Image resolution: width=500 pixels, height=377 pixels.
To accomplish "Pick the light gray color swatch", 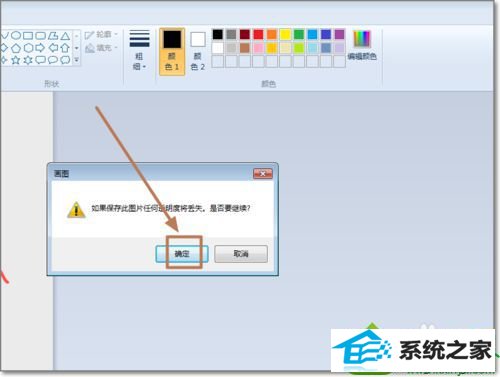I will pyautogui.click(x=231, y=48).
